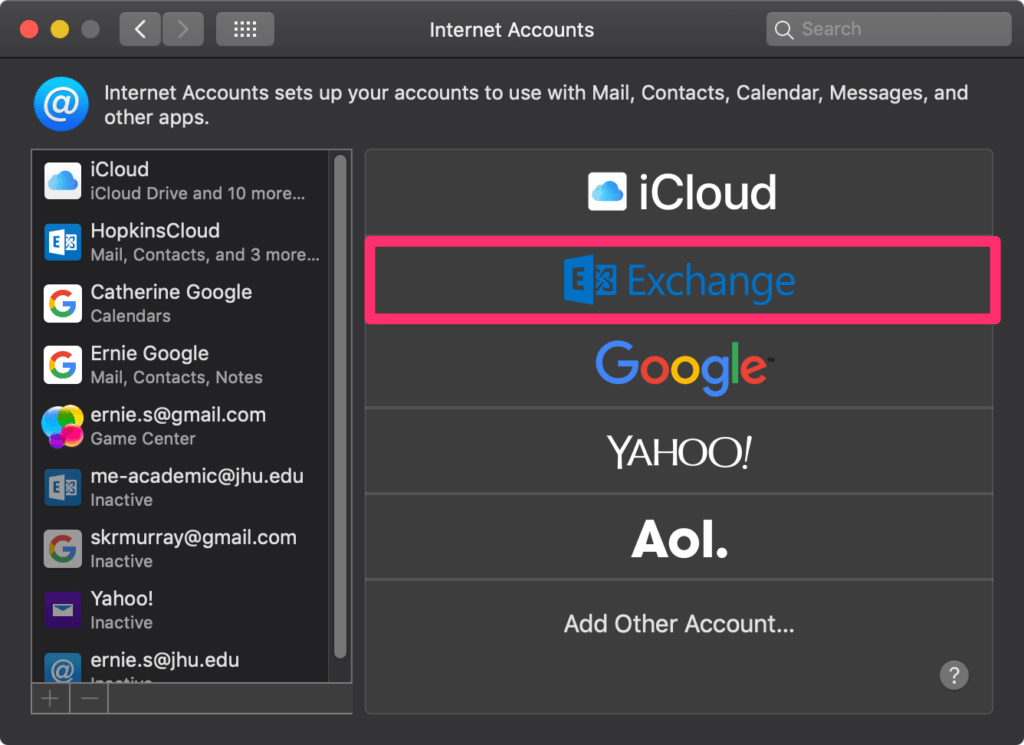Click the accounts list scrollbar
Viewport: 1024px width, 745px height.
click(x=340, y=400)
